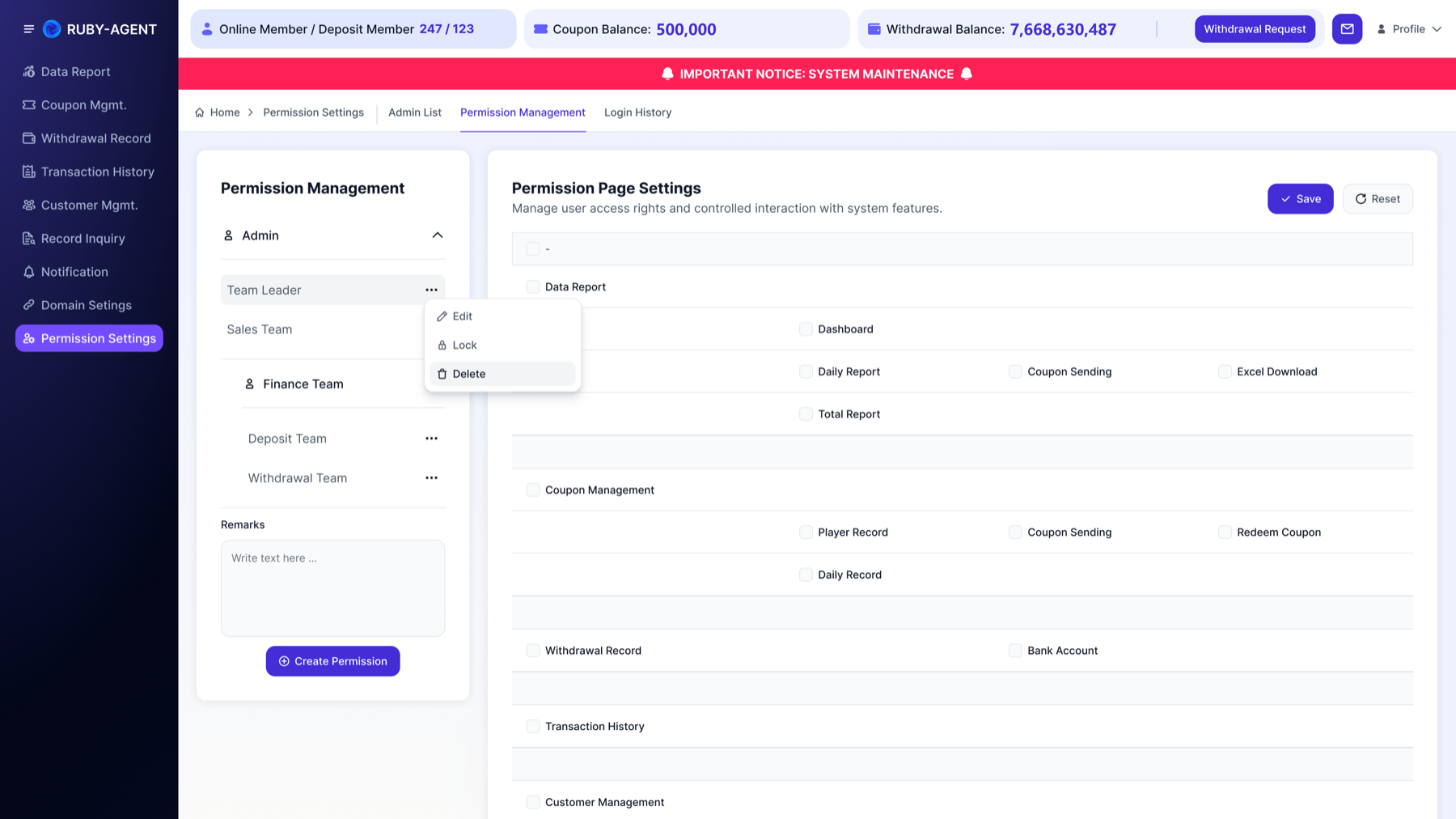
Task: Open the mail envelope icon button
Action: pyautogui.click(x=1347, y=29)
